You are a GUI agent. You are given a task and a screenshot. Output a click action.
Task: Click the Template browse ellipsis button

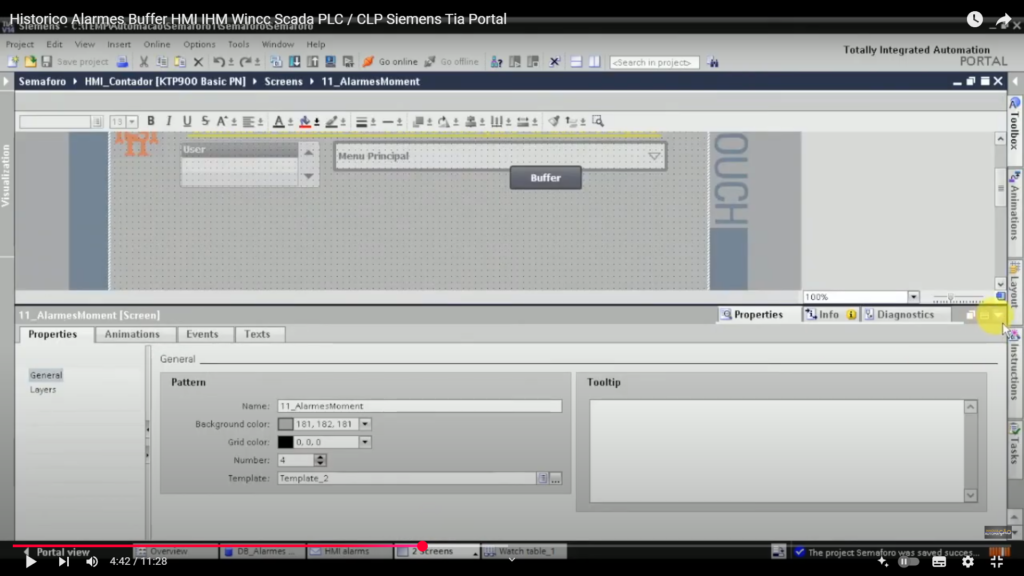pyautogui.click(x=555, y=479)
